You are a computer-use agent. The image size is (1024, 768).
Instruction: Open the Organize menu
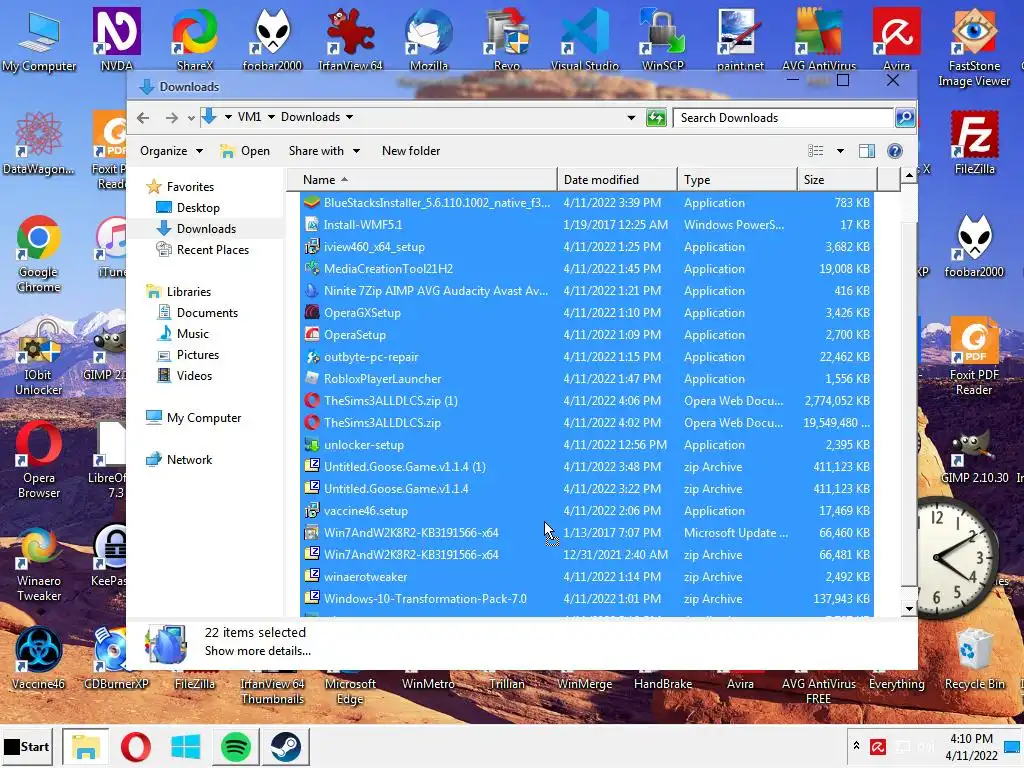pyautogui.click(x=171, y=151)
